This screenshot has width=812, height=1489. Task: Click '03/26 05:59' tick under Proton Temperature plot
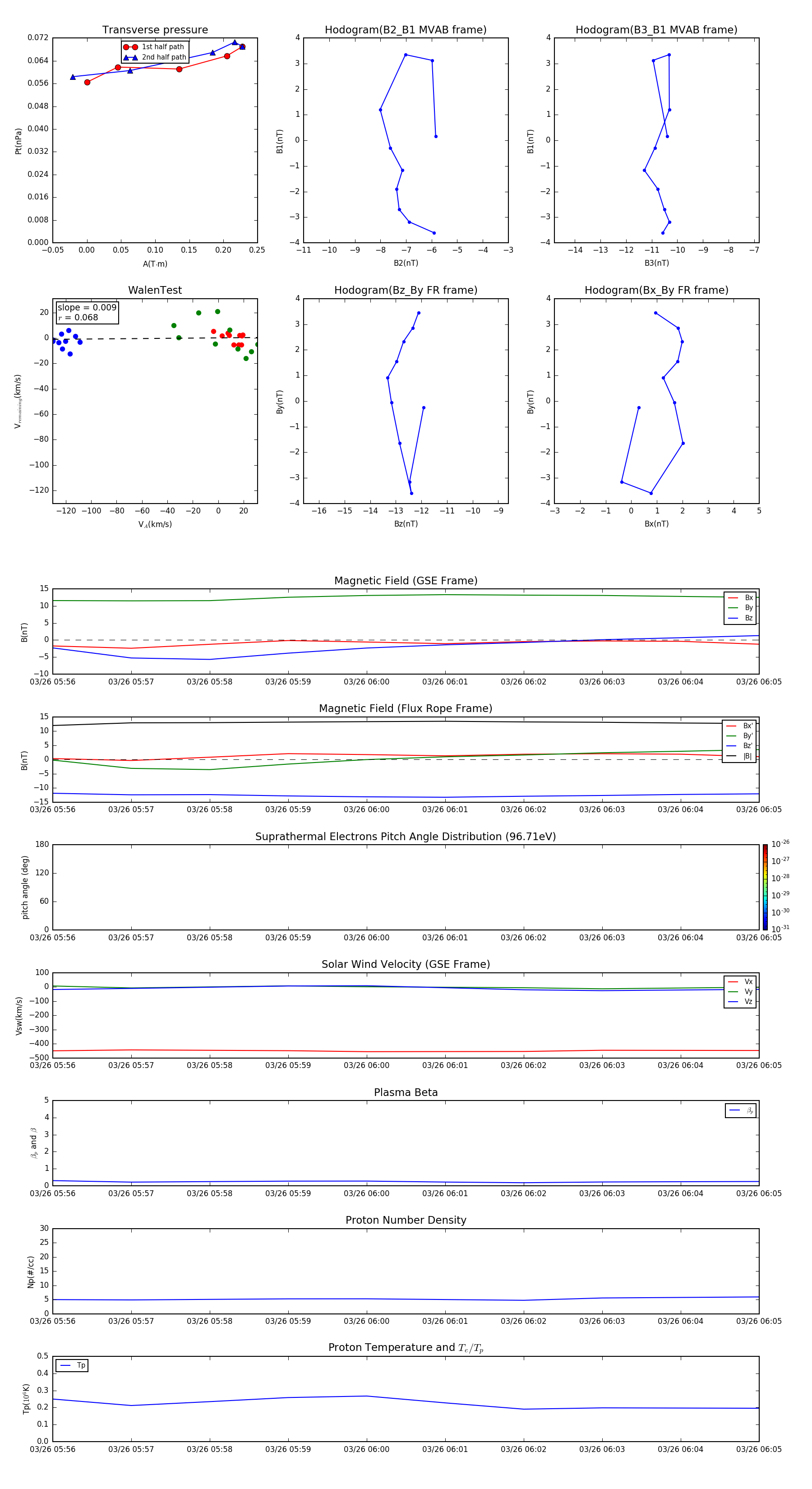(x=288, y=1449)
